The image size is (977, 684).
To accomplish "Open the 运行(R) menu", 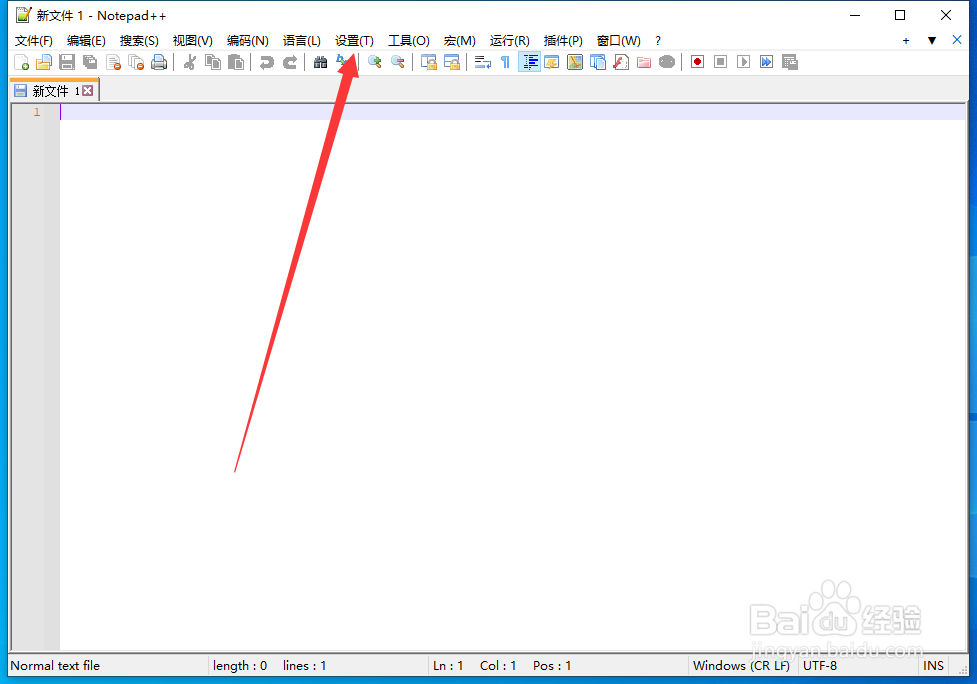I will point(509,40).
